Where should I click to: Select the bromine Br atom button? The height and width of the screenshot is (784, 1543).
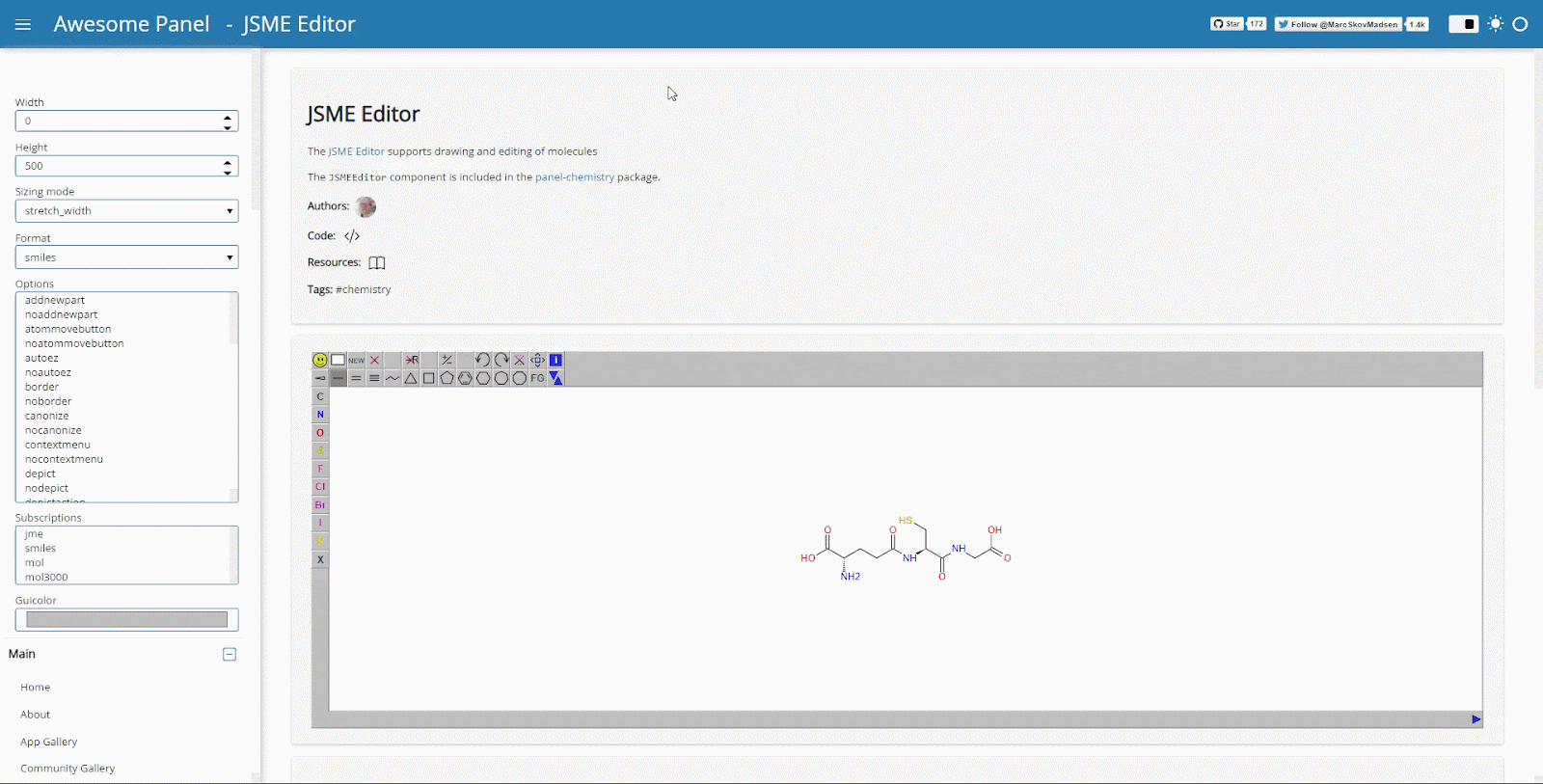[320, 505]
